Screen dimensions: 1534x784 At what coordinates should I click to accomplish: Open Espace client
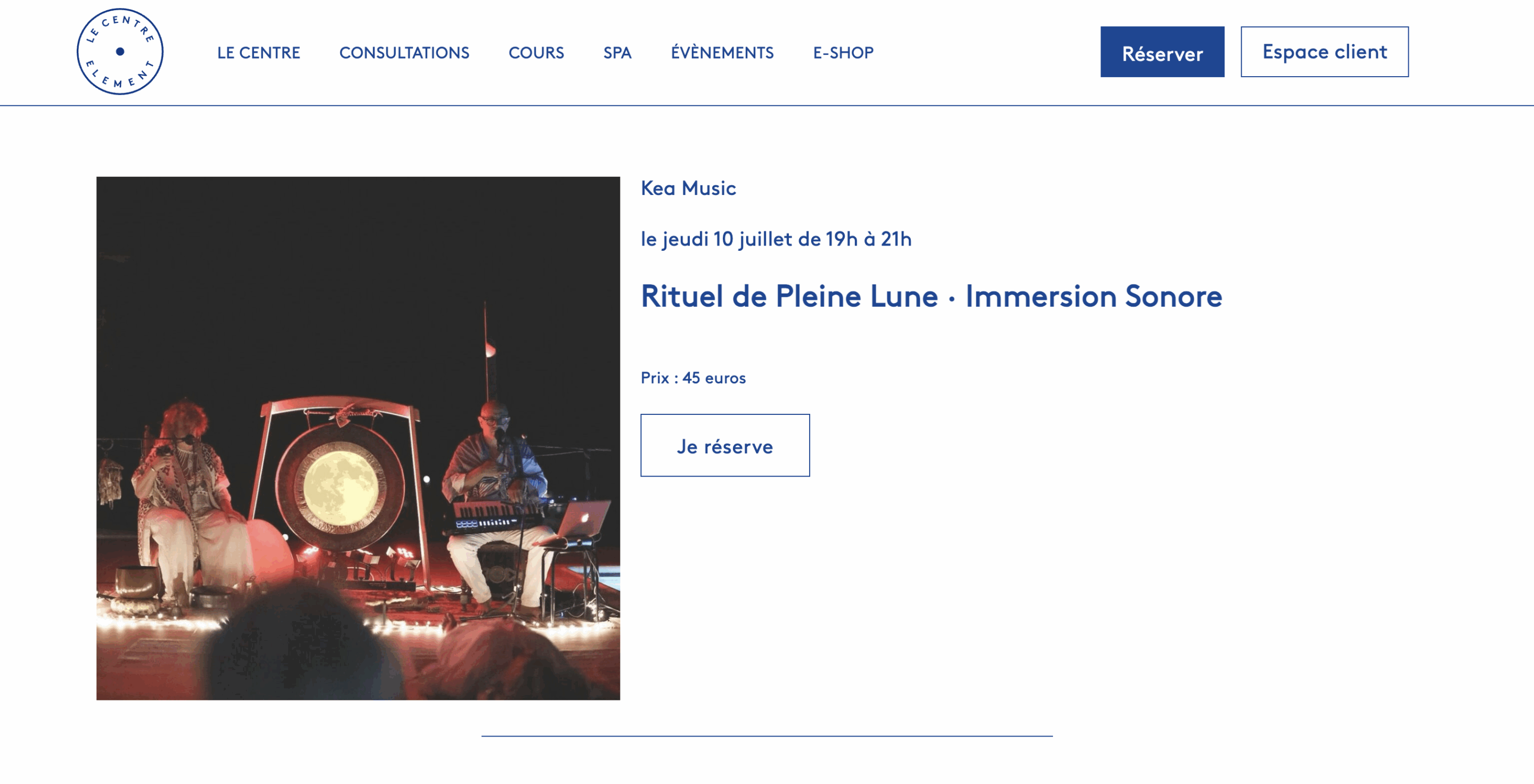(x=1324, y=52)
